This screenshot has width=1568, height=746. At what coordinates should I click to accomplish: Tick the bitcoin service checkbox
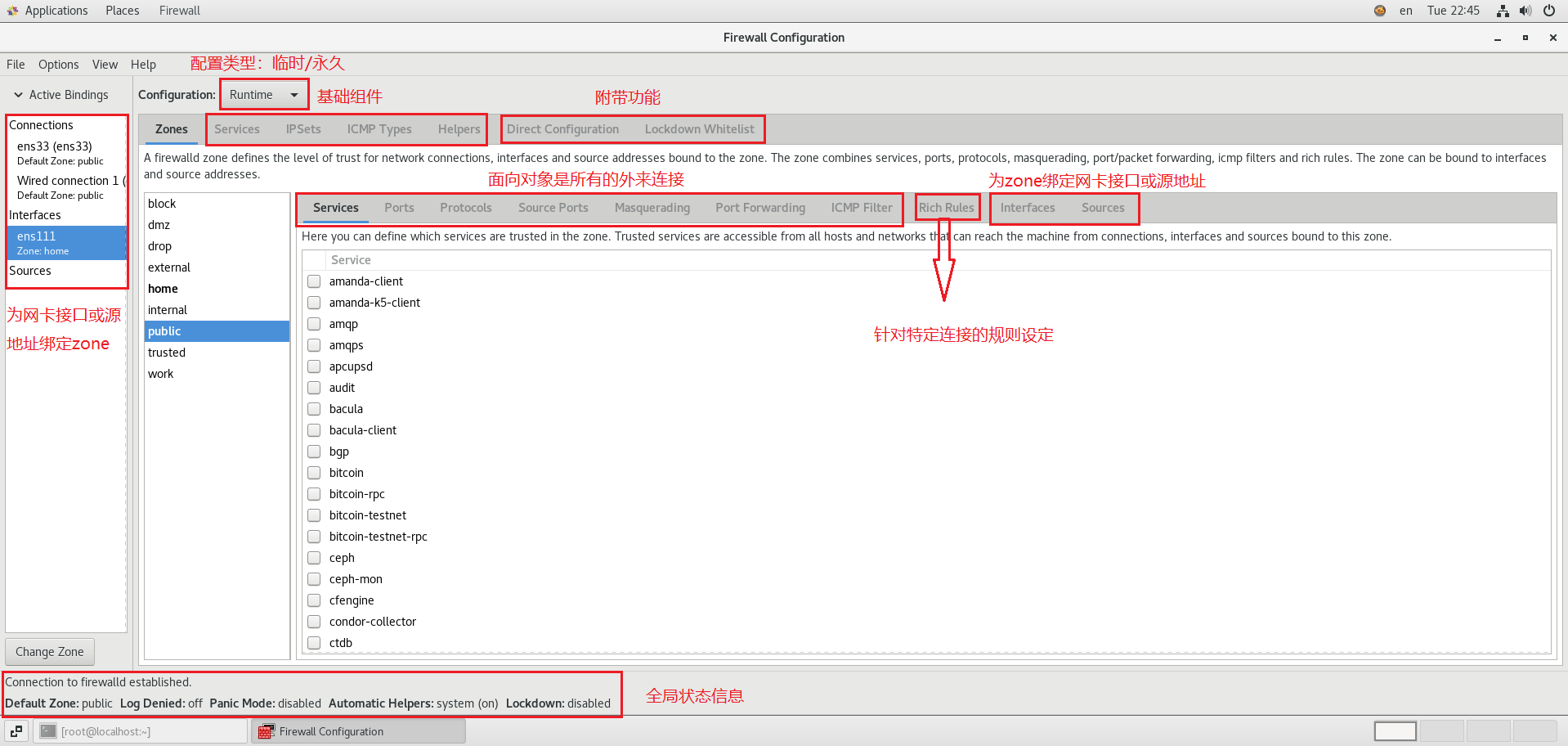point(314,473)
